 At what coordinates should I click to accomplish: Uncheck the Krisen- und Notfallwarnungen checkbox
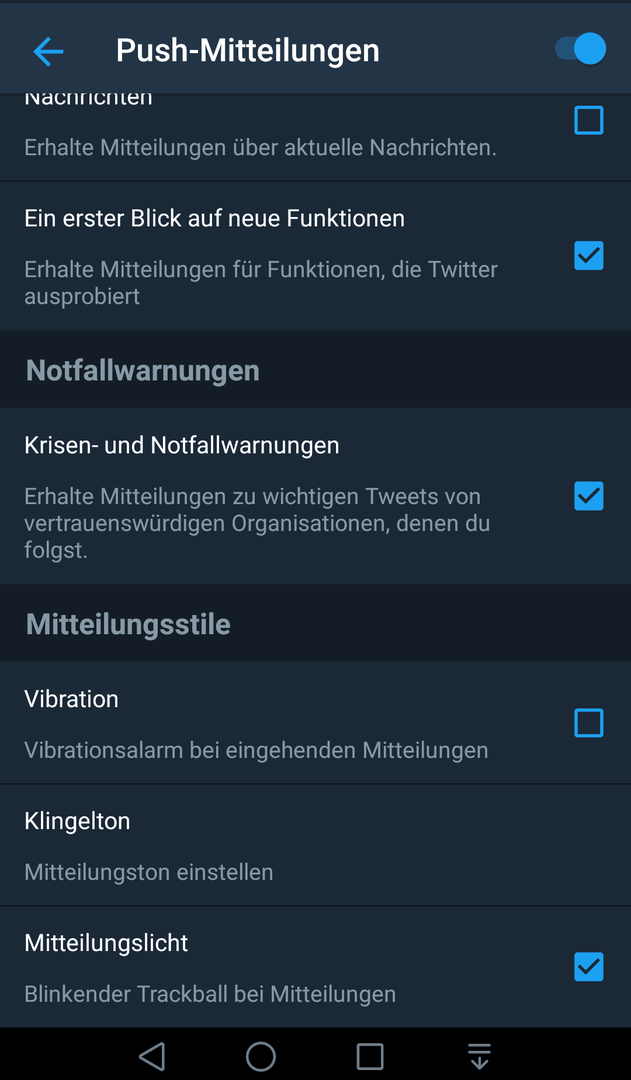click(589, 496)
